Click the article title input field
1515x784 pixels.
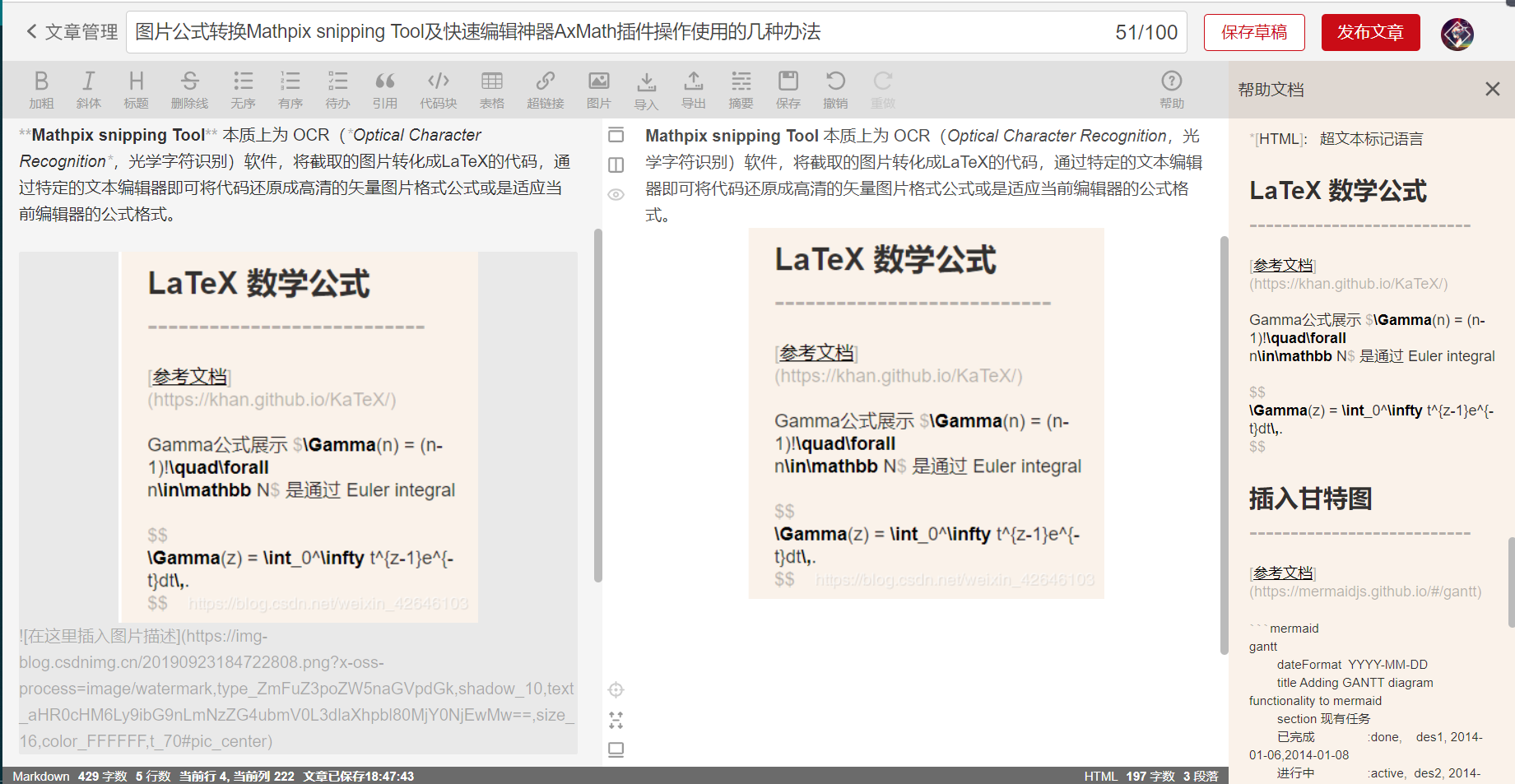656,32
